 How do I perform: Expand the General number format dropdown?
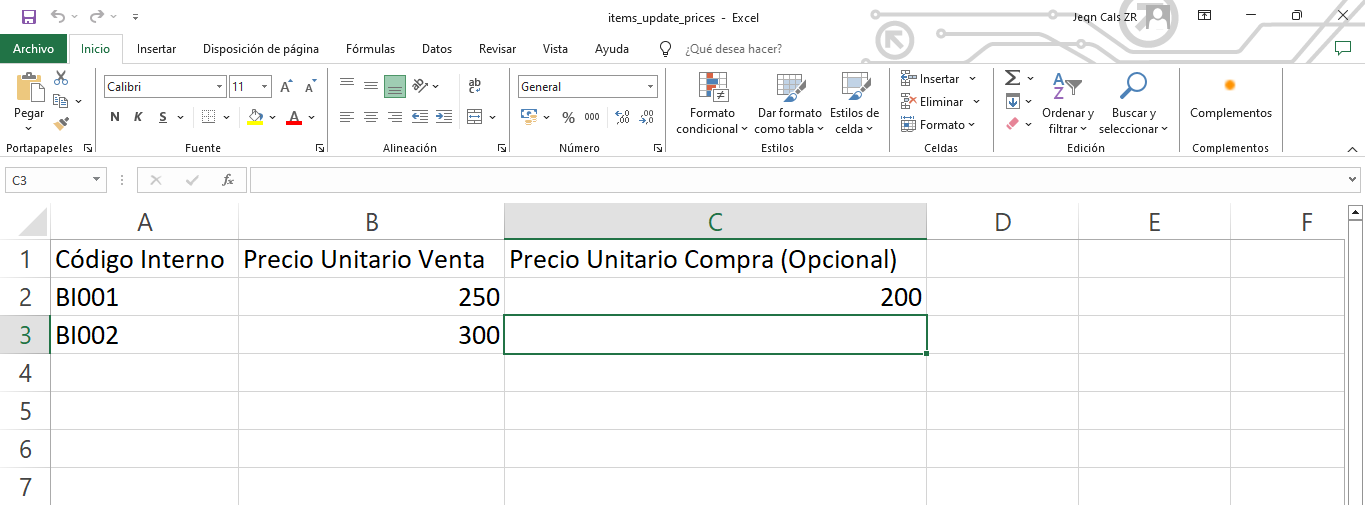coord(650,87)
